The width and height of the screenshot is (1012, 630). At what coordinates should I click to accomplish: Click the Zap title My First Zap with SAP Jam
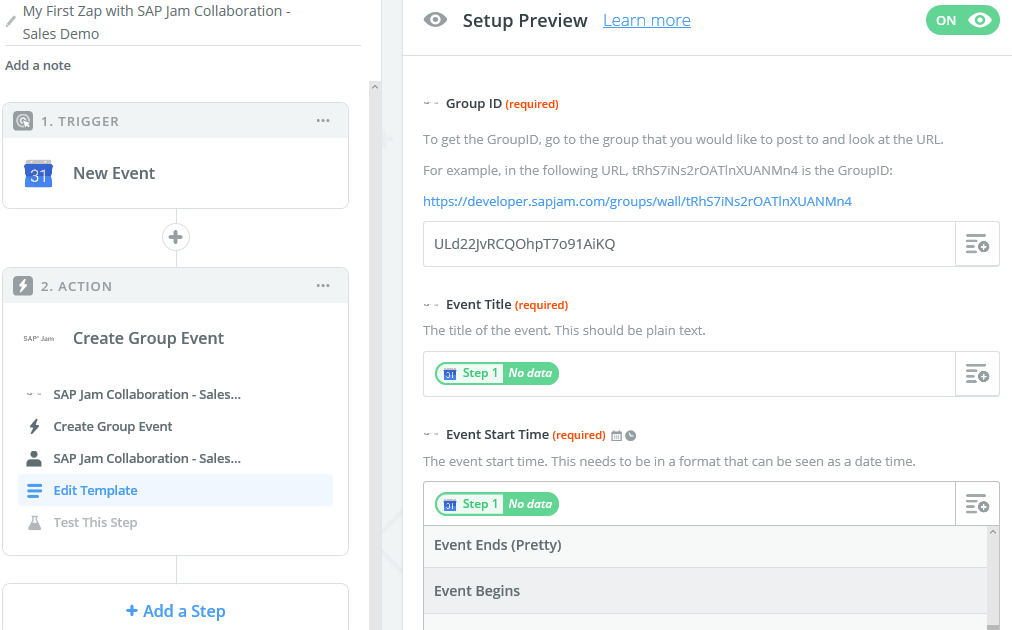pos(157,23)
